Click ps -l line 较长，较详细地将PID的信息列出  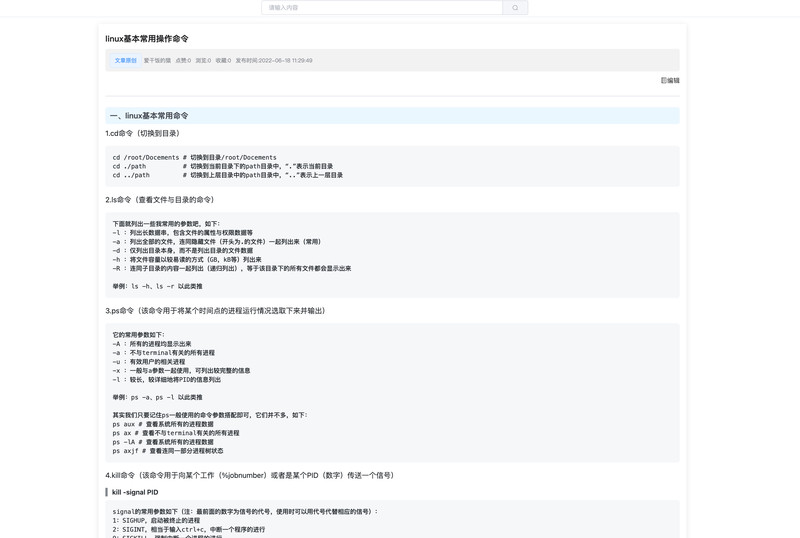click(167, 380)
